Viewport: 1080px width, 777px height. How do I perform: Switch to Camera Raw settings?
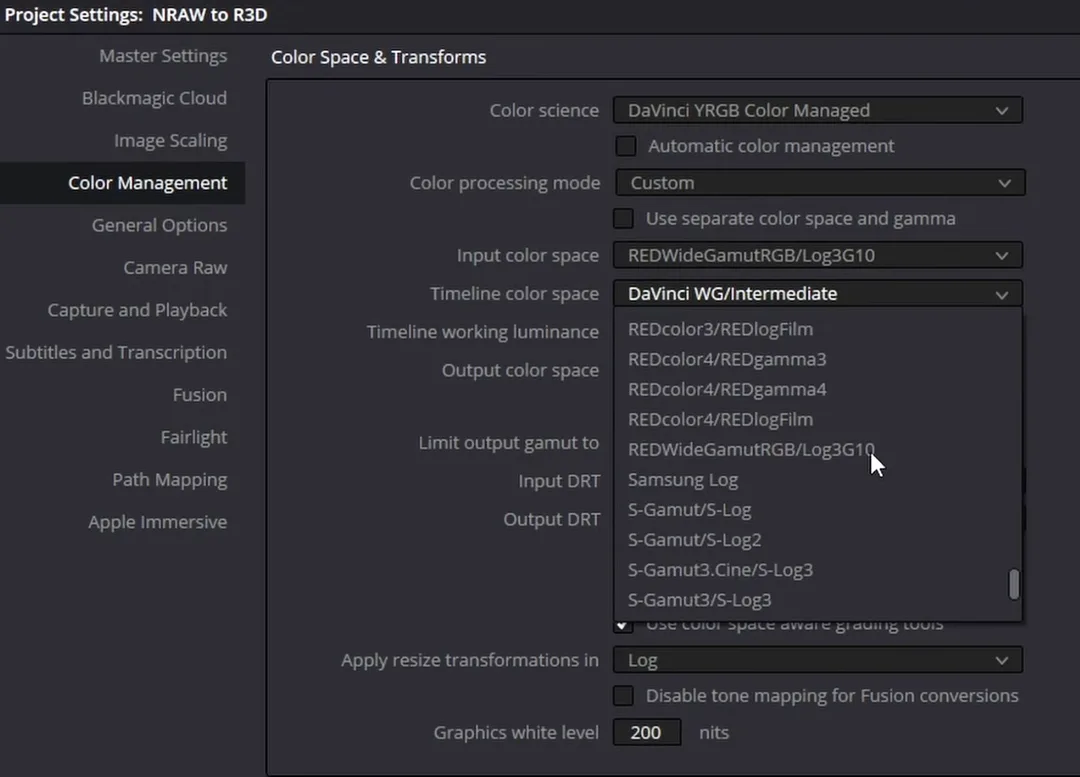175,267
